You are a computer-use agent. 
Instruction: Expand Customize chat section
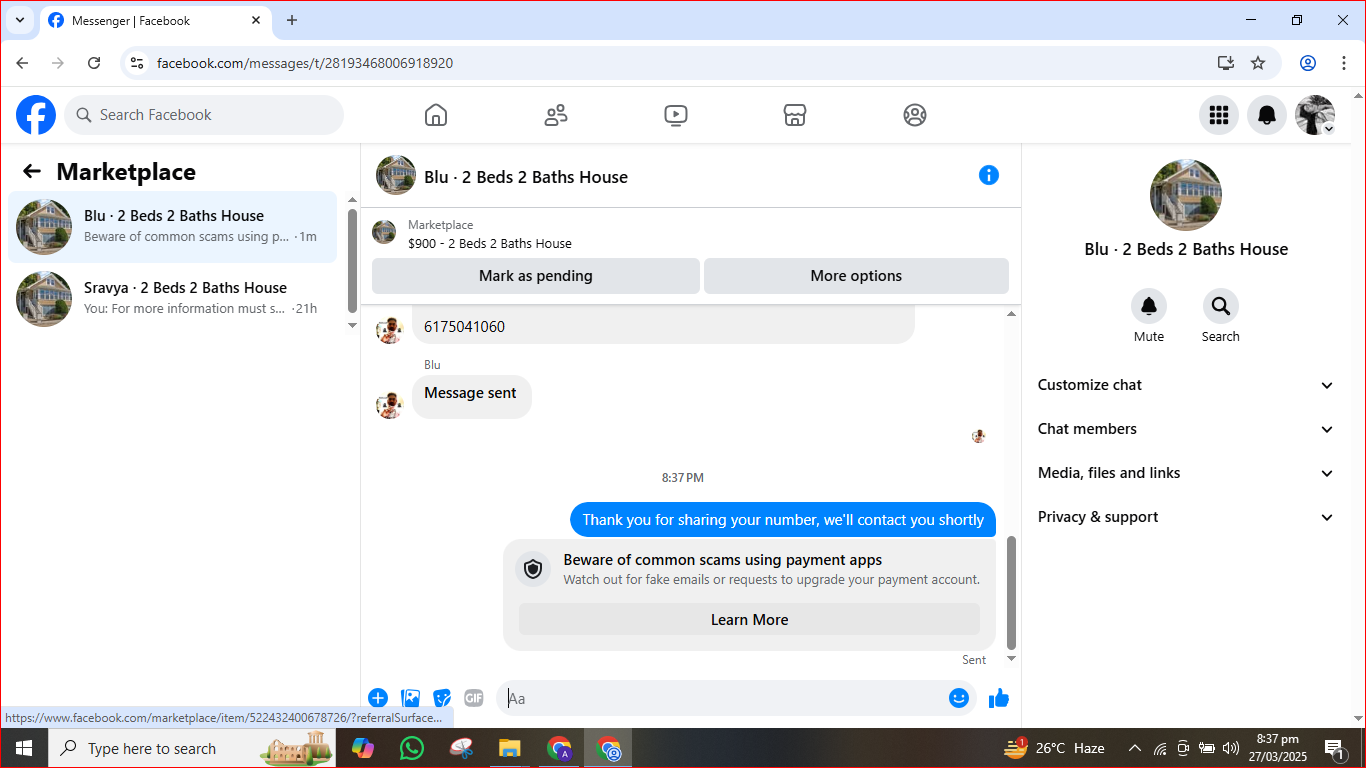[x=1186, y=385]
